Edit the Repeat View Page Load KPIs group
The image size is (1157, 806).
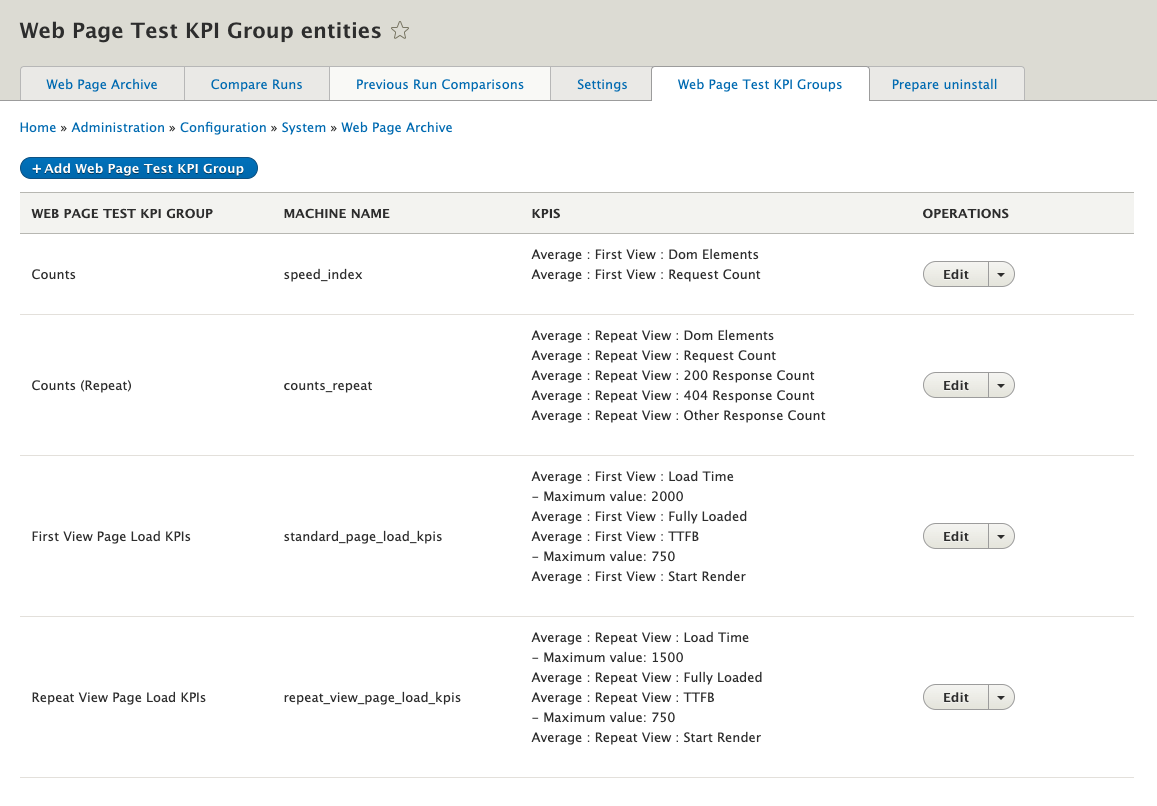tap(955, 697)
